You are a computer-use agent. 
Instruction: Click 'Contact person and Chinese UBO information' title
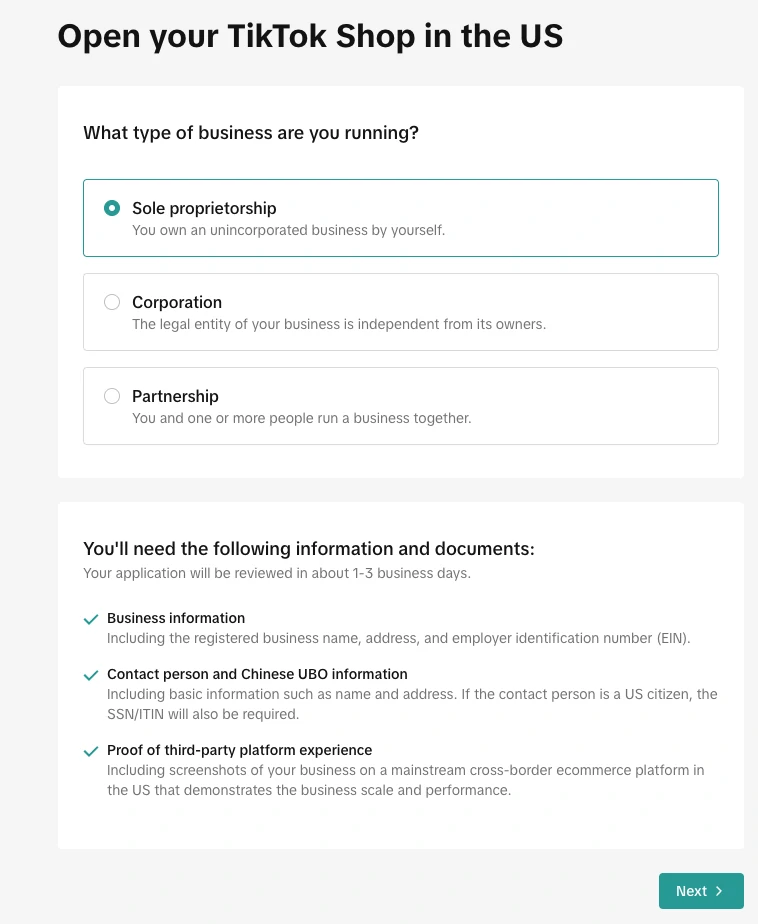point(257,674)
